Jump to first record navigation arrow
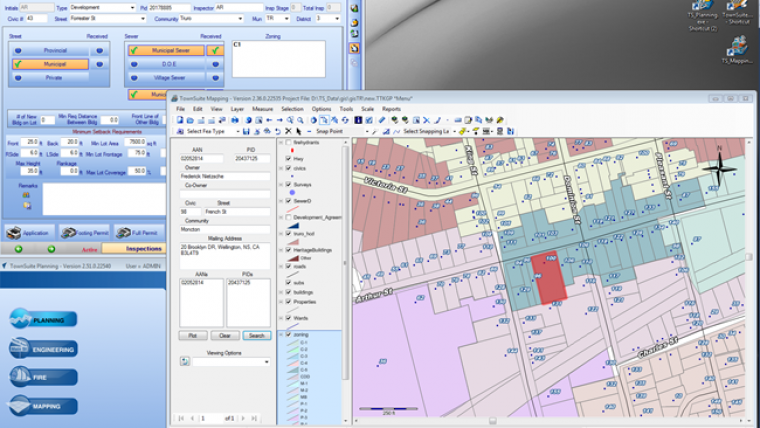This screenshot has width=760, height=428. coord(181,418)
